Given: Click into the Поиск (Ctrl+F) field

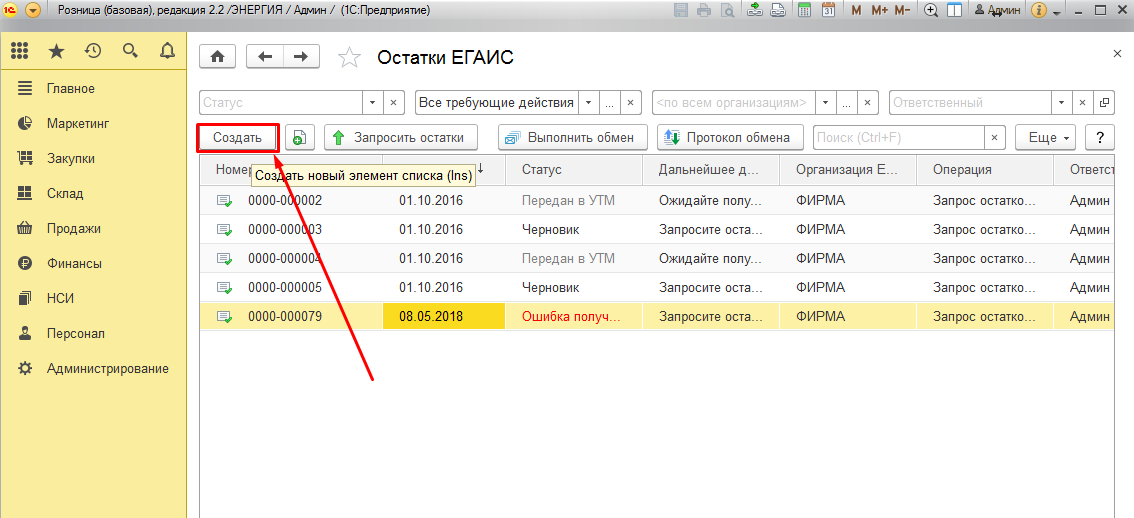Looking at the screenshot, I should (x=899, y=137).
